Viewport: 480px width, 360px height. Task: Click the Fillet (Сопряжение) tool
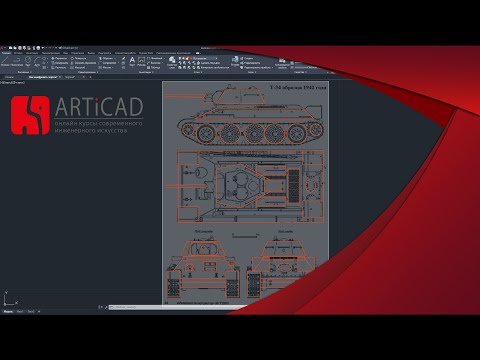point(107,63)
